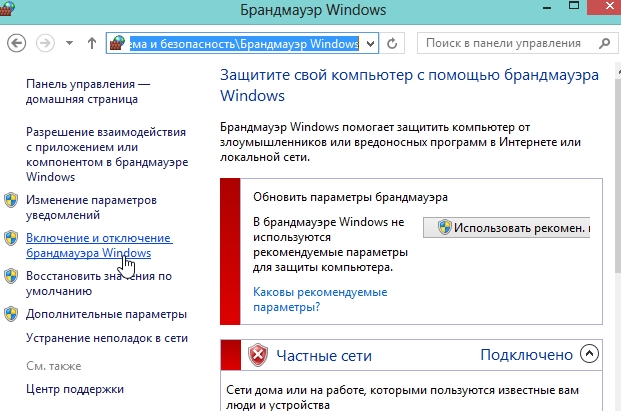Click the window's firewall title icon

point(6,9)
